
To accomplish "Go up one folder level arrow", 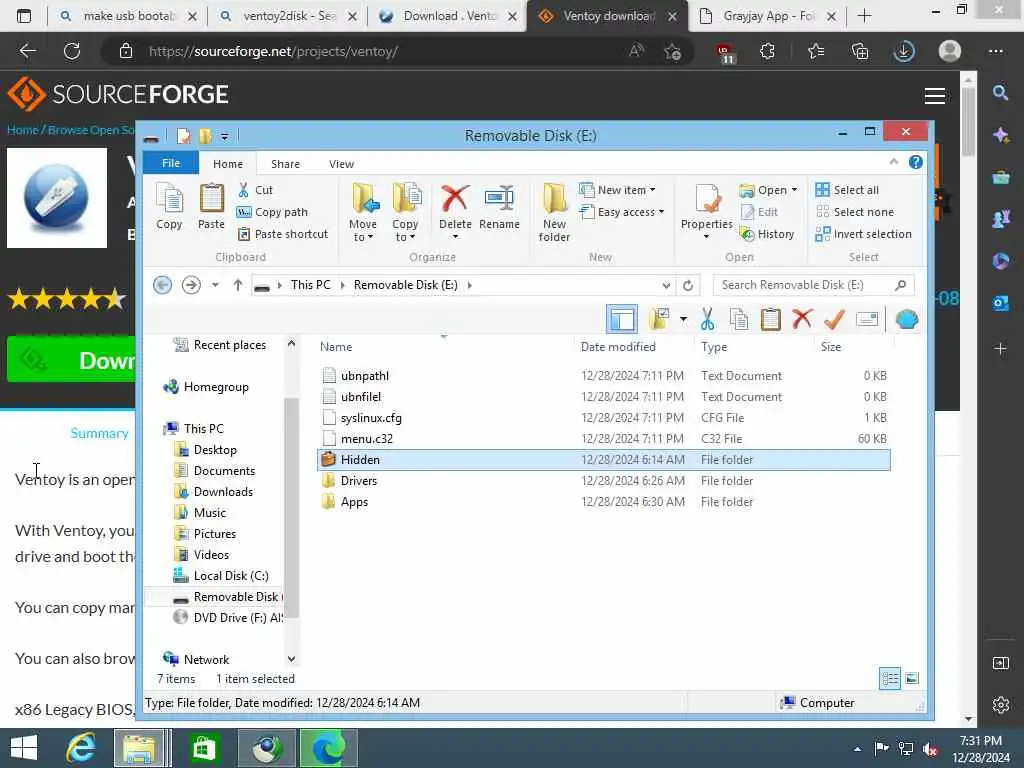I will tap(238, 285).
